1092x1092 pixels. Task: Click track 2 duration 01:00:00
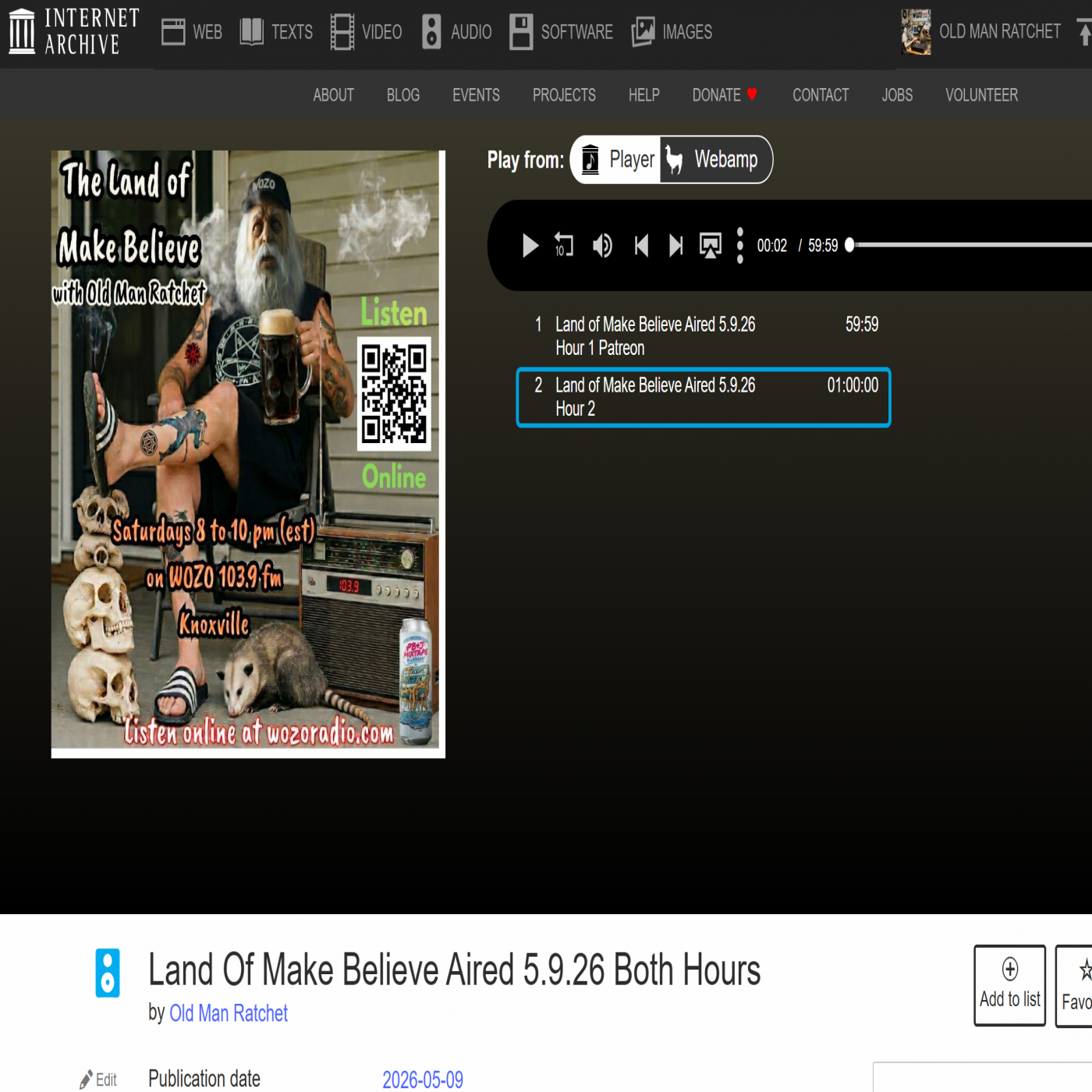pos(853,385)
